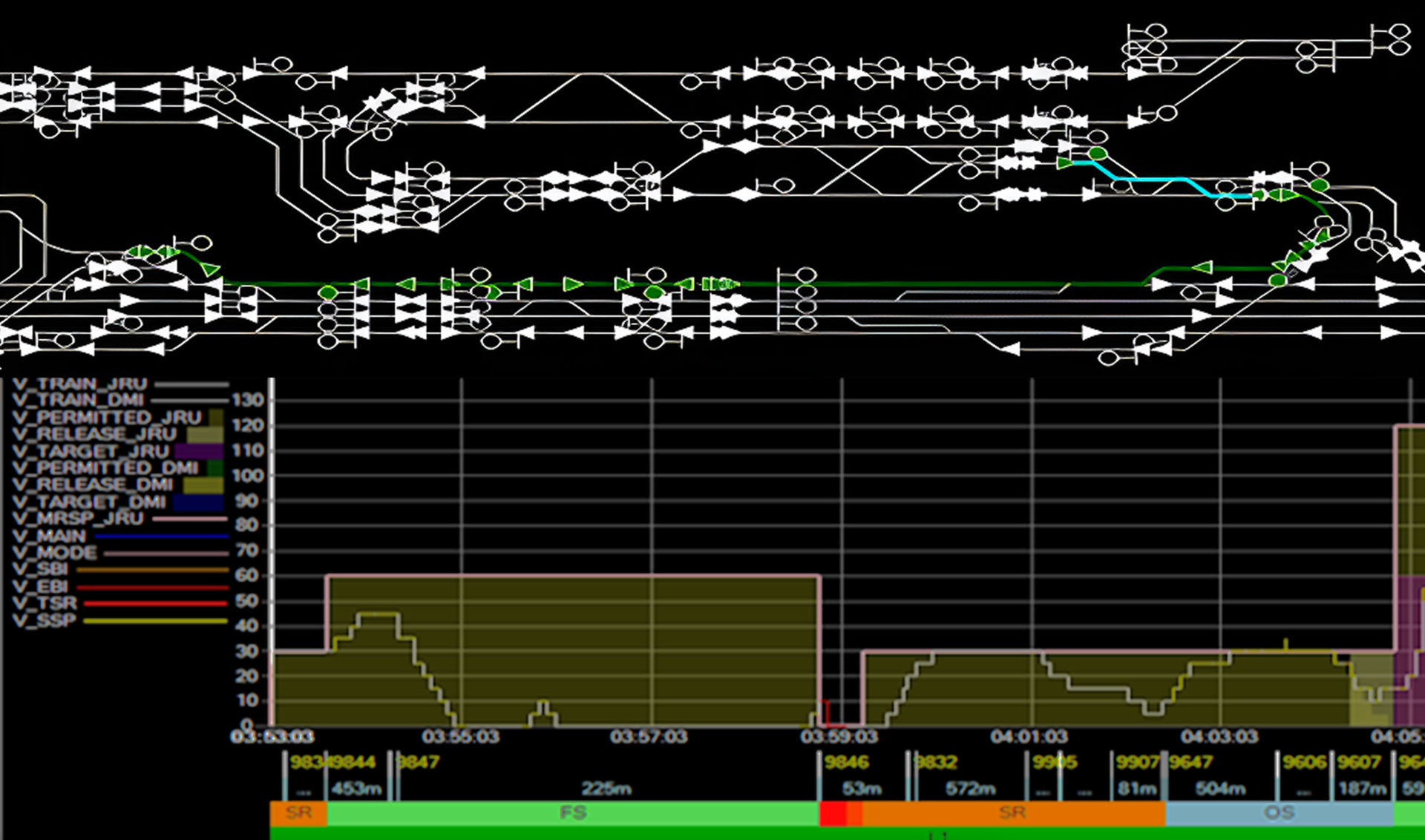The width and height of the screenshot is (1425, 840).
Task: Click the purple V_TARGET_JRU color swatch
Action: tap(199, 451)
